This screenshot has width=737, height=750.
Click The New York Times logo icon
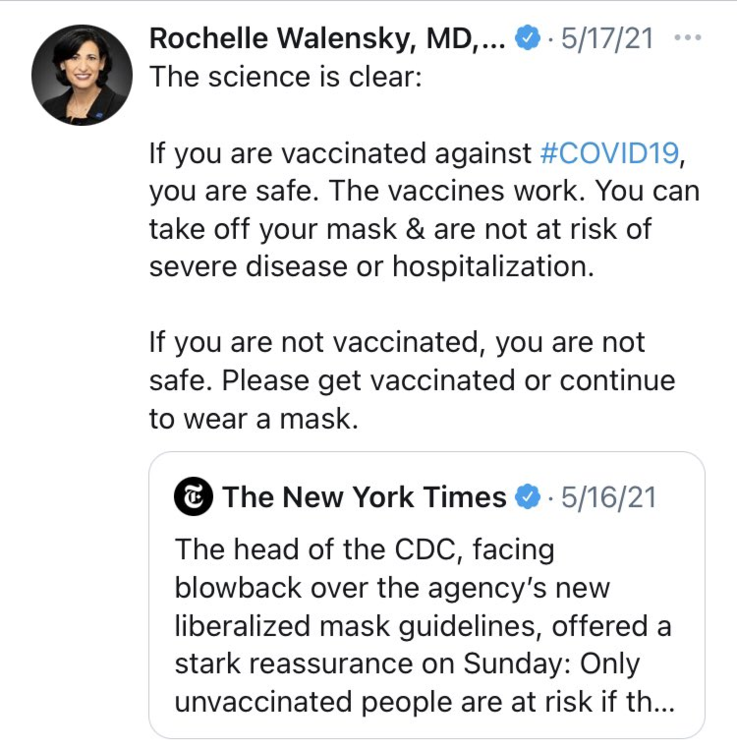(x=193, y=497)
